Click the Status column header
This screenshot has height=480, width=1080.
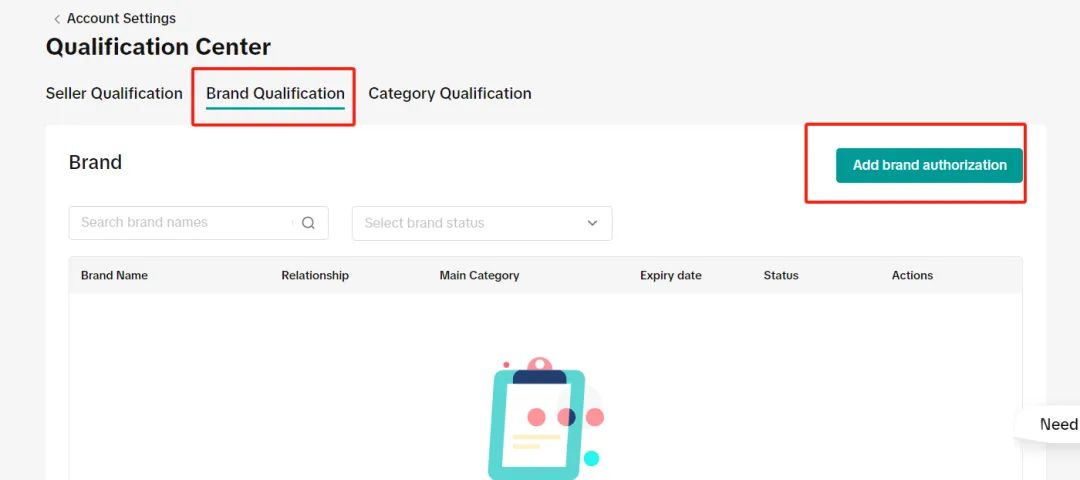pyautogui.click(x=781, y=275)
